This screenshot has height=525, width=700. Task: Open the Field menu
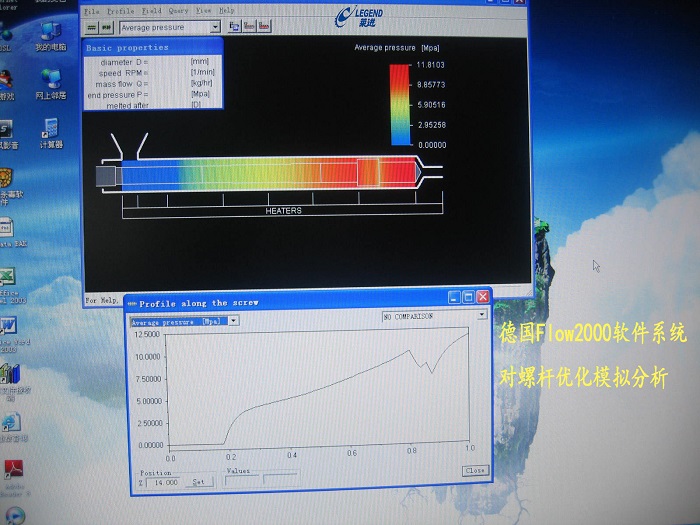coord(151,10)
